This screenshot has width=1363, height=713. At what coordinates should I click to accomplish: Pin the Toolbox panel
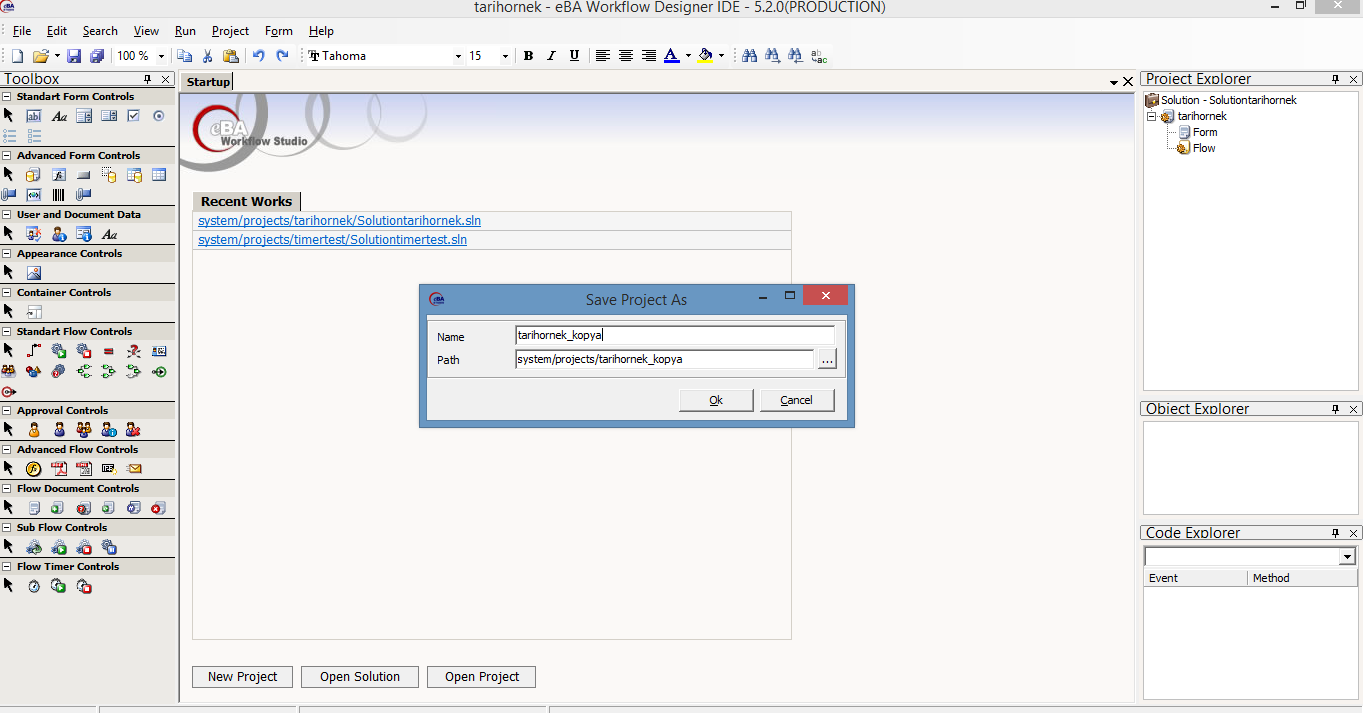(x=148, y=79)
